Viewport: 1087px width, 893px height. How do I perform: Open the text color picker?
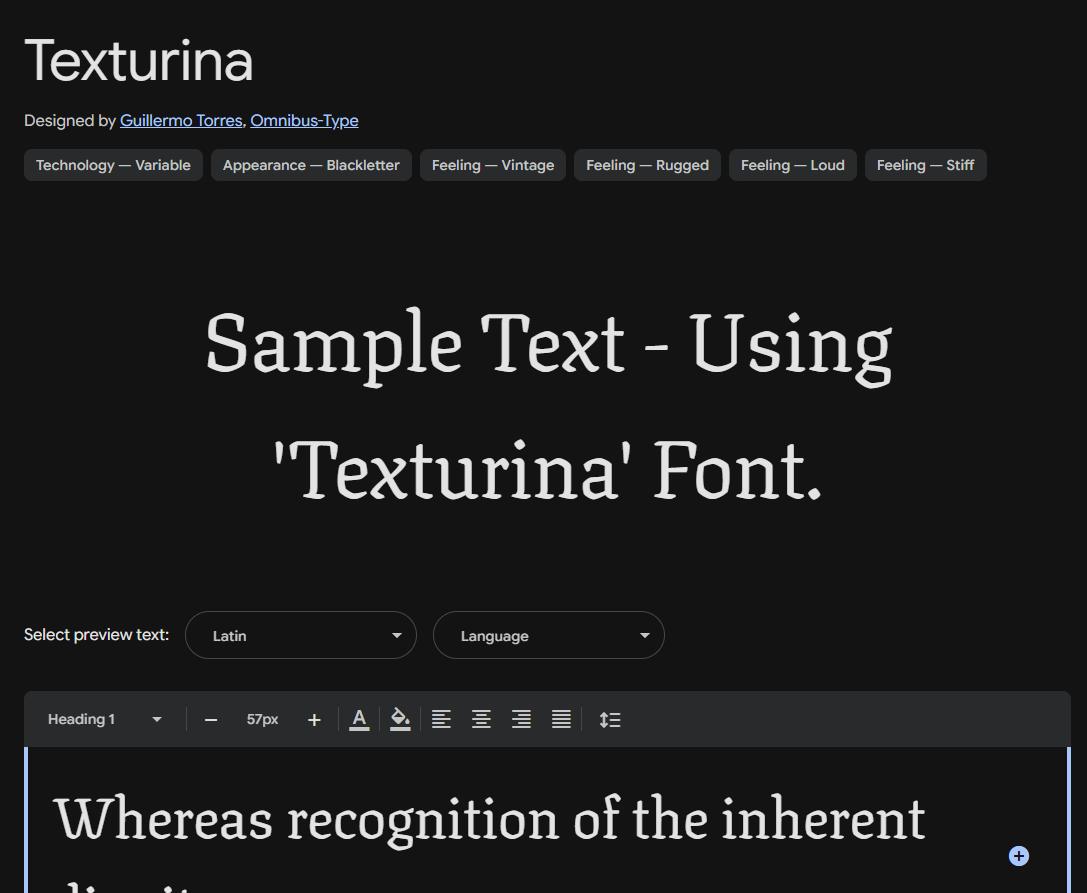pyautogui.click(x=359, y=720)
